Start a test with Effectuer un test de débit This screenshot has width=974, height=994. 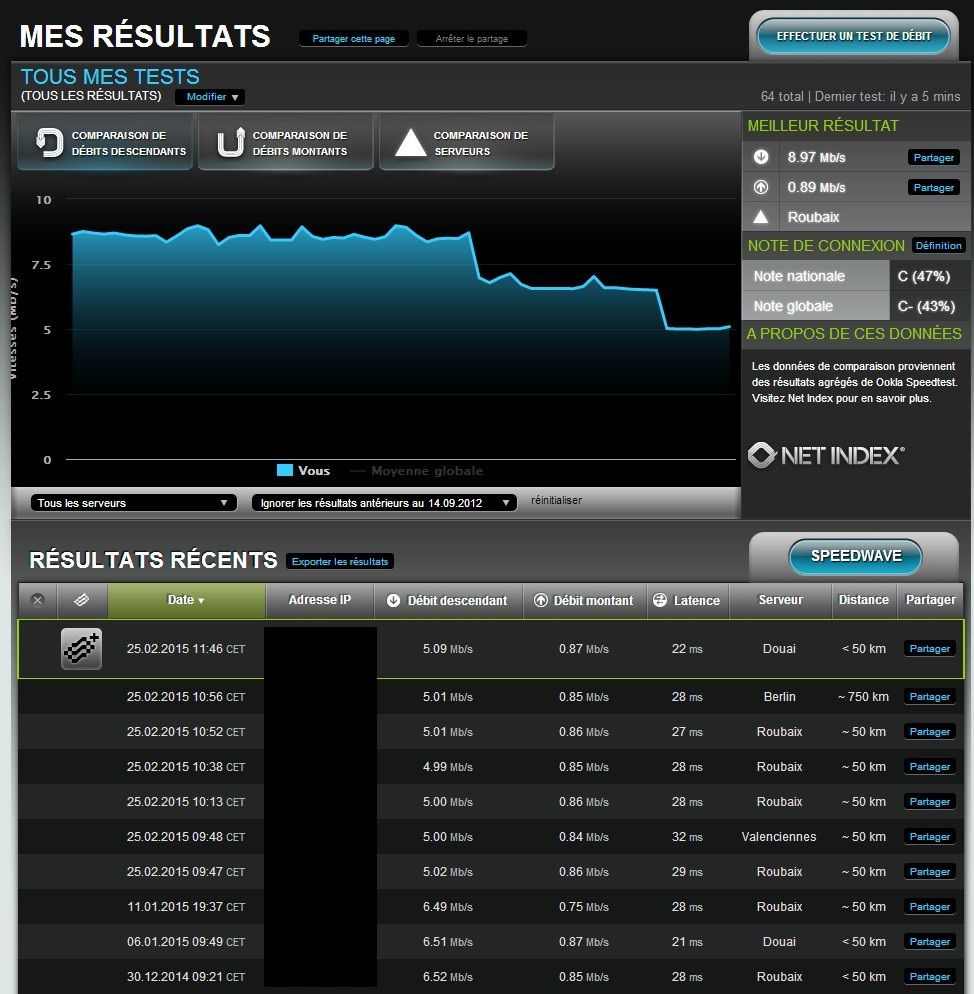click(854, 36)
